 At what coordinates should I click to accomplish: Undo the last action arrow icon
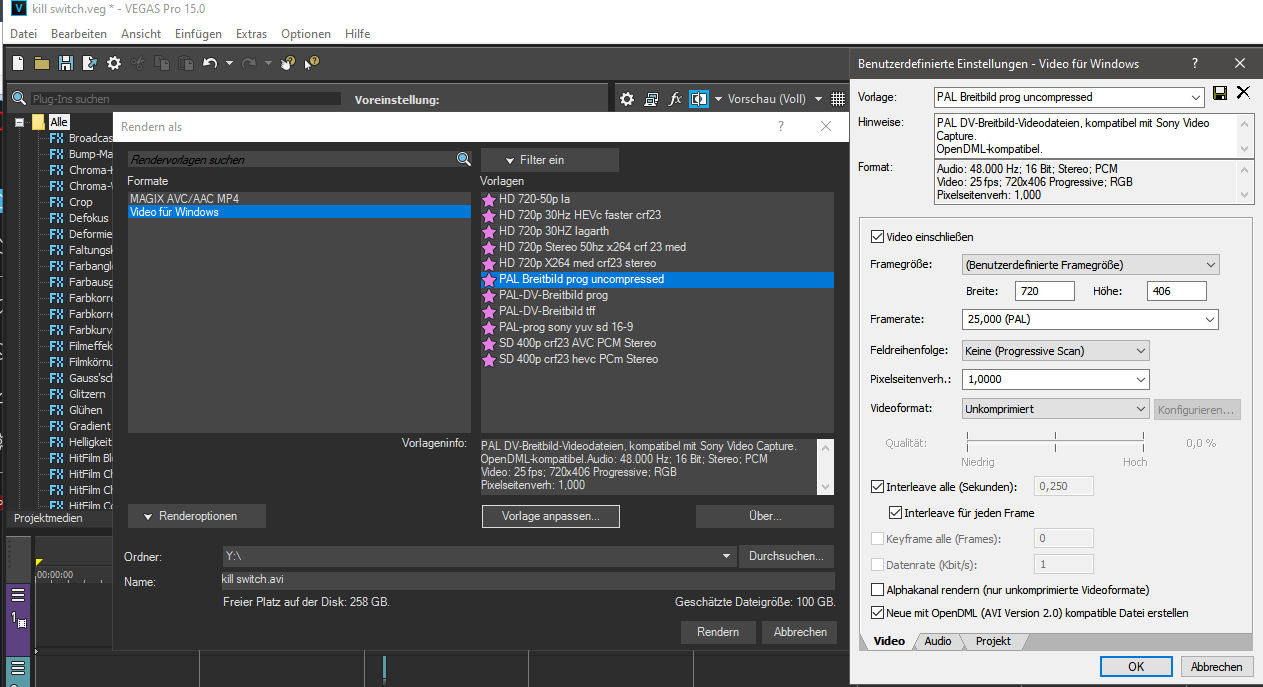pos(210,63)
